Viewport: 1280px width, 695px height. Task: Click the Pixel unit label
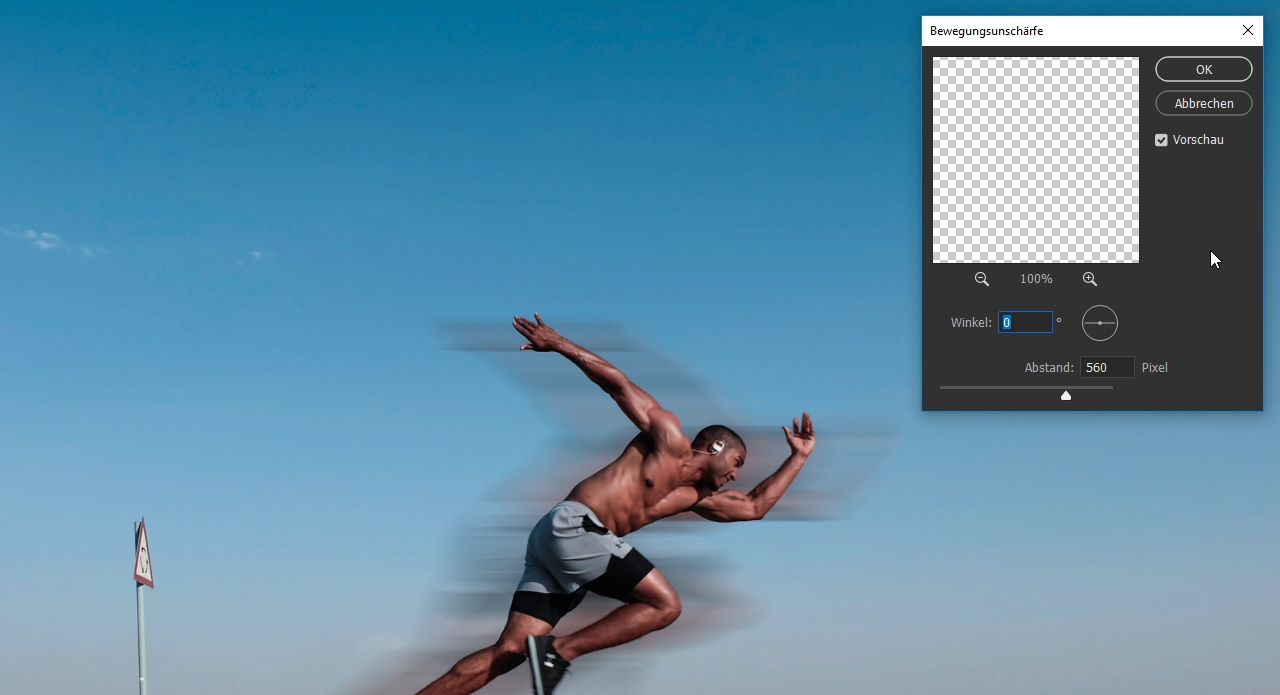coord(1155,368)
